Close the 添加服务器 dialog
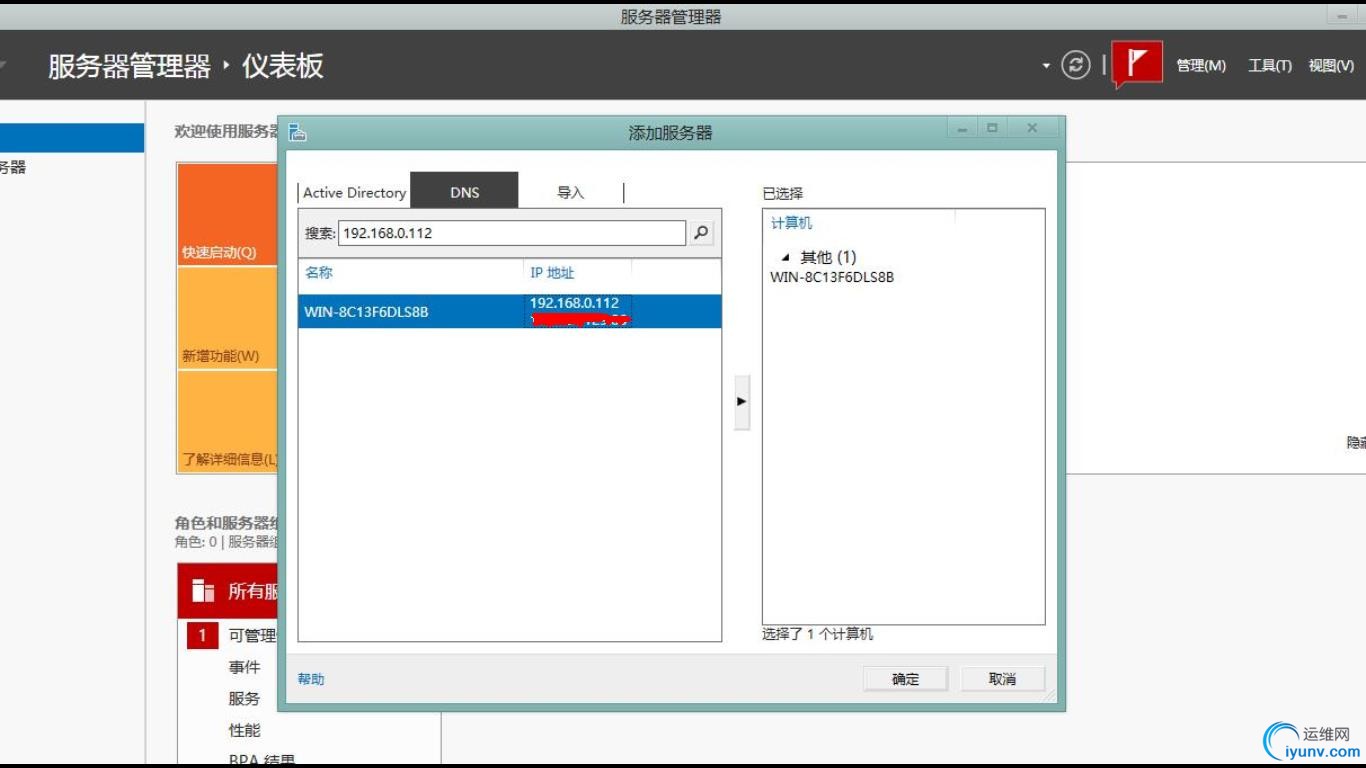This screenshot has height=768, width=1366. [x=1032, y=128]
